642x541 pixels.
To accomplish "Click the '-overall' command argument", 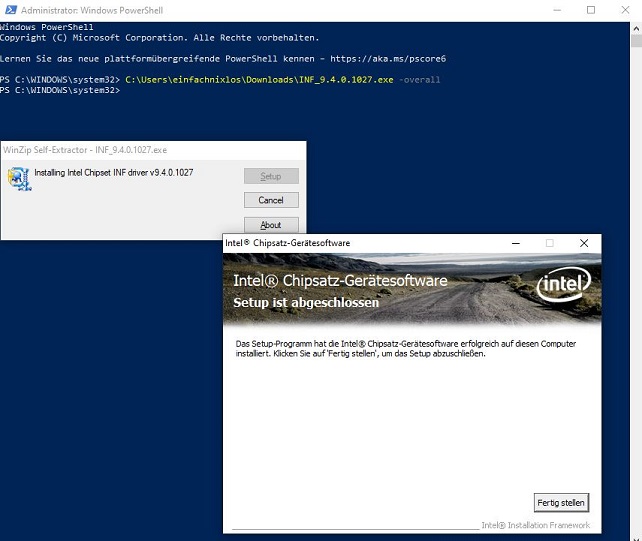I will (x=419, y=79).
